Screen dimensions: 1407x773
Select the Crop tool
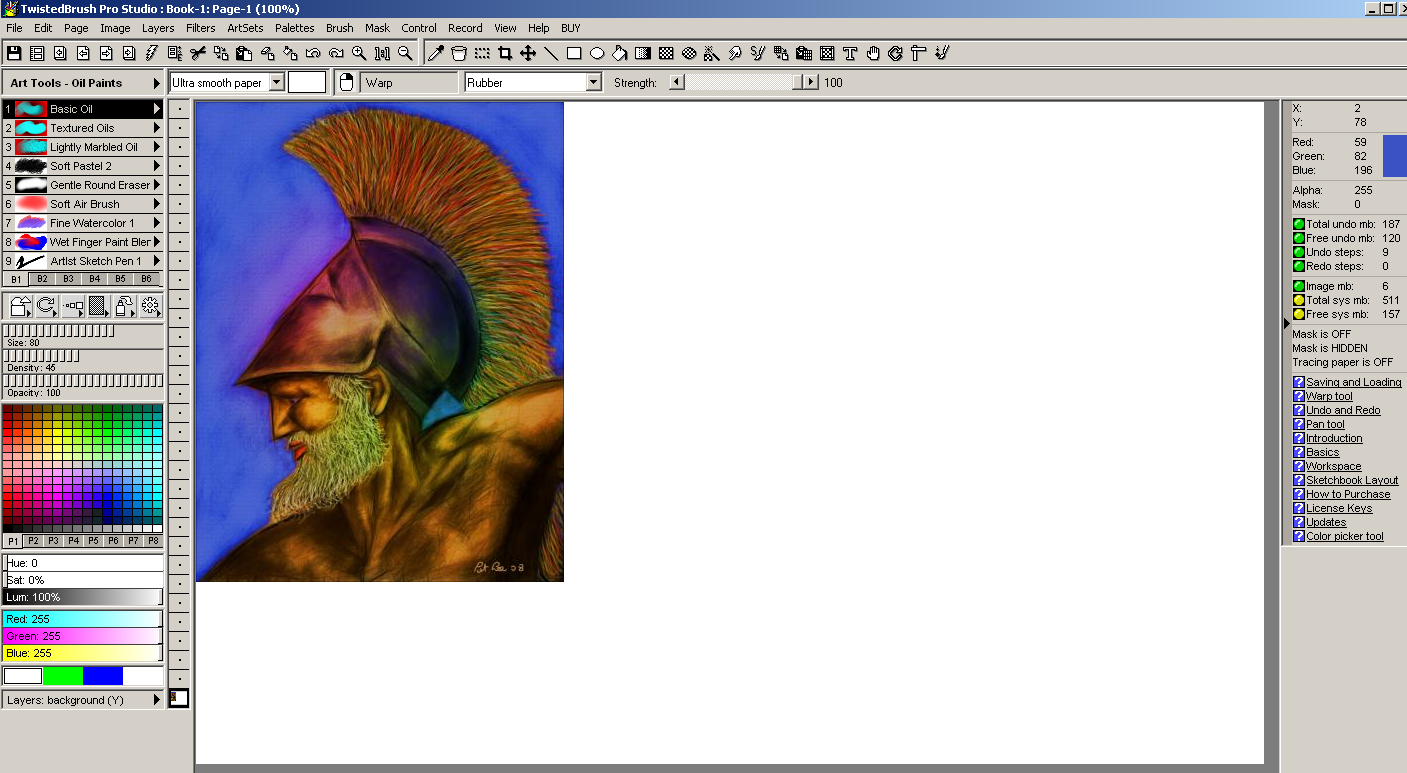click(505, 53)
